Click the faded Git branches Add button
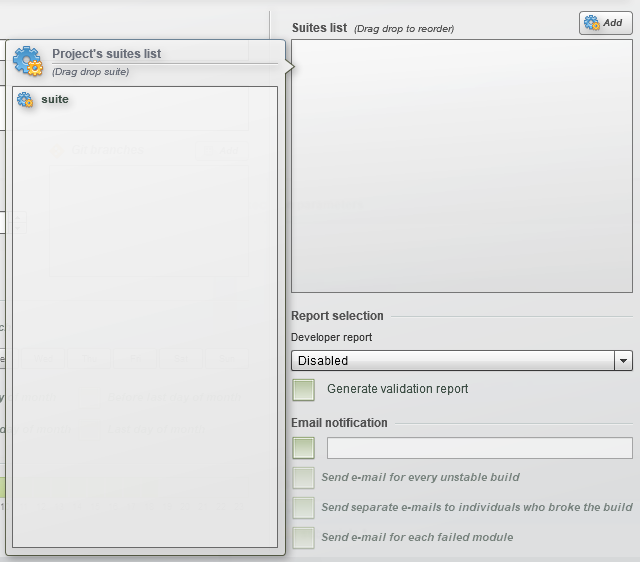This screenshot has width=640, height=562. click(x=222, y=151)
